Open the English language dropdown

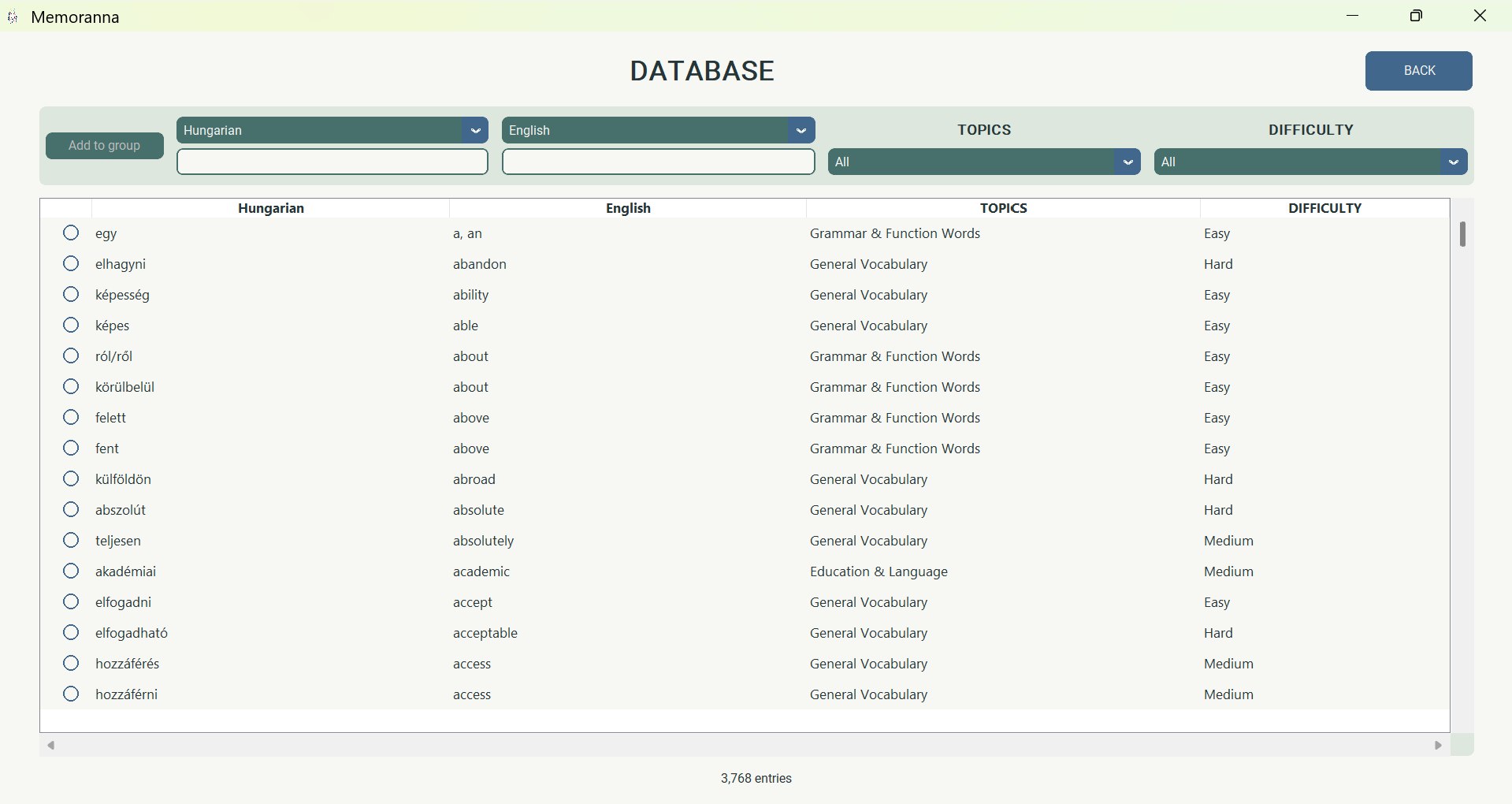pyautogui.click(x=658, y=130)
